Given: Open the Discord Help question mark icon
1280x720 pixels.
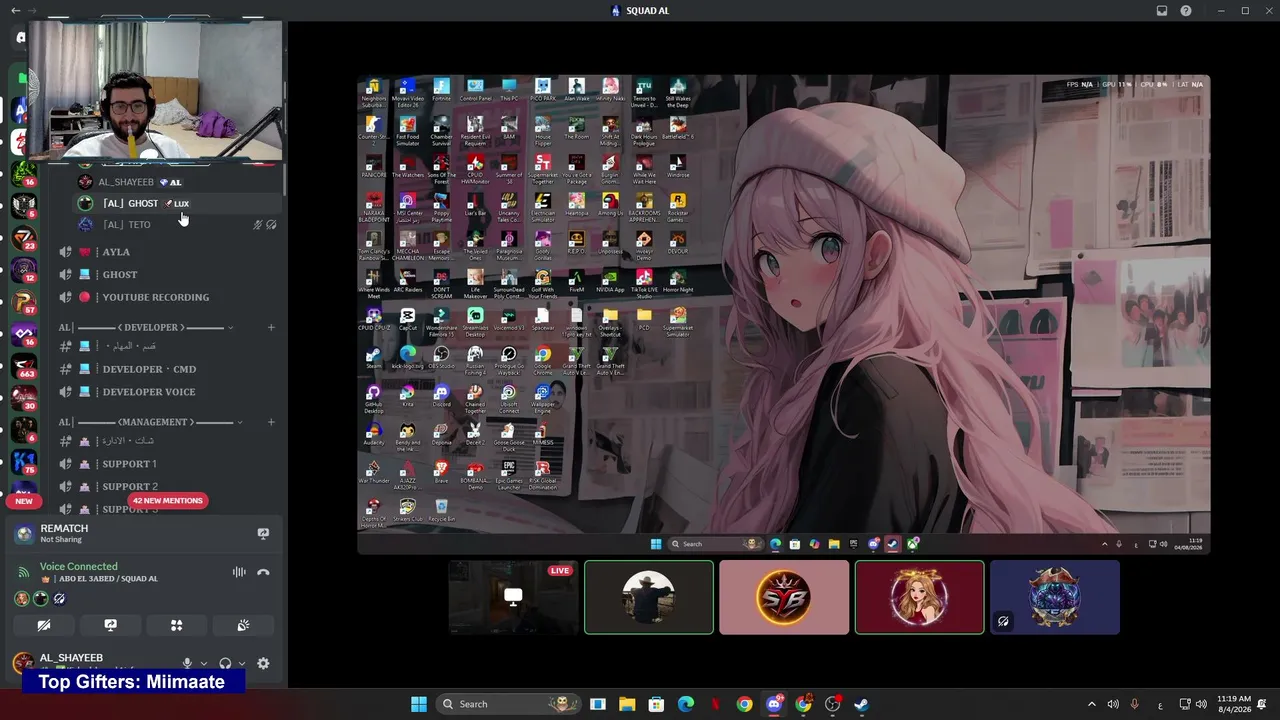Looking at the screenshot, I should pos(1186,11).
